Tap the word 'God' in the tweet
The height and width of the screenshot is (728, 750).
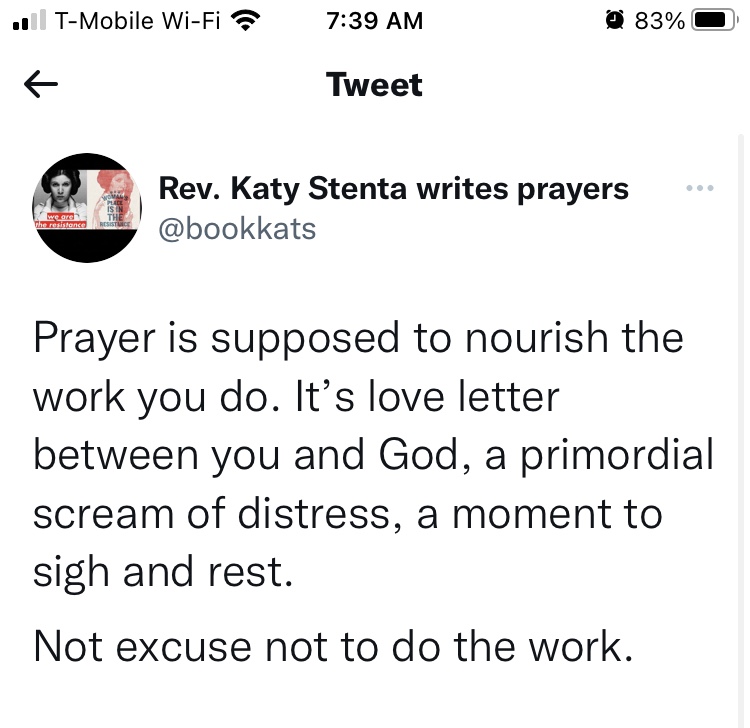coord(404,455)
